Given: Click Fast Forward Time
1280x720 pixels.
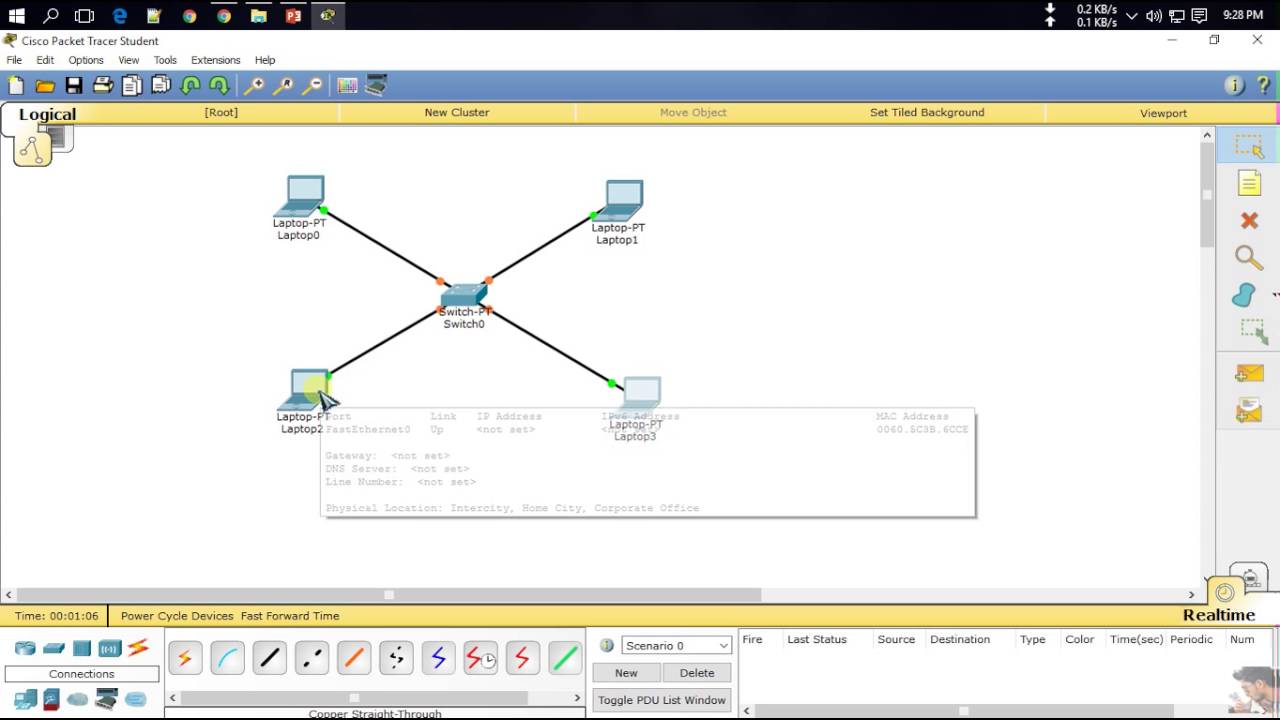Looking at the screenshot, I should [290, 616].
